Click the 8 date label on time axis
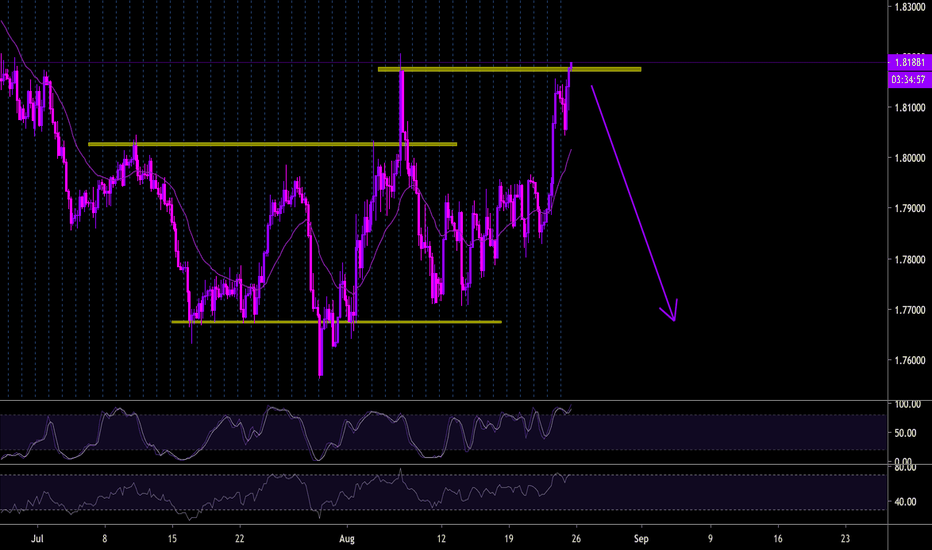This screenshot has height=550, width=932. (x=105, y=539)
